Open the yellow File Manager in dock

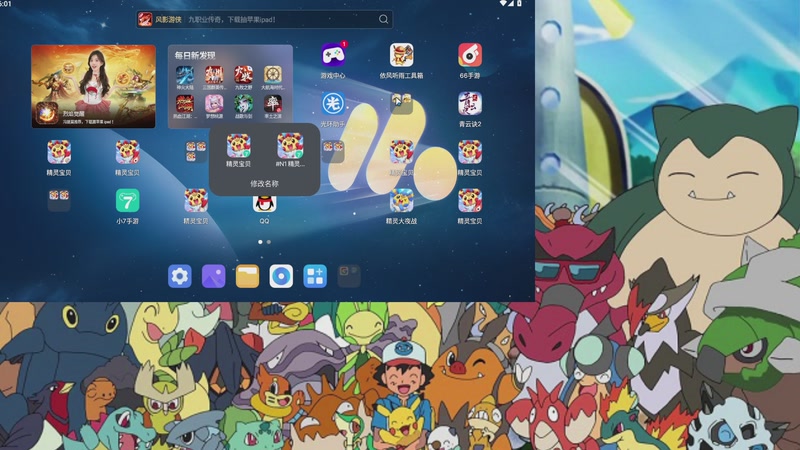click(247, 276)
